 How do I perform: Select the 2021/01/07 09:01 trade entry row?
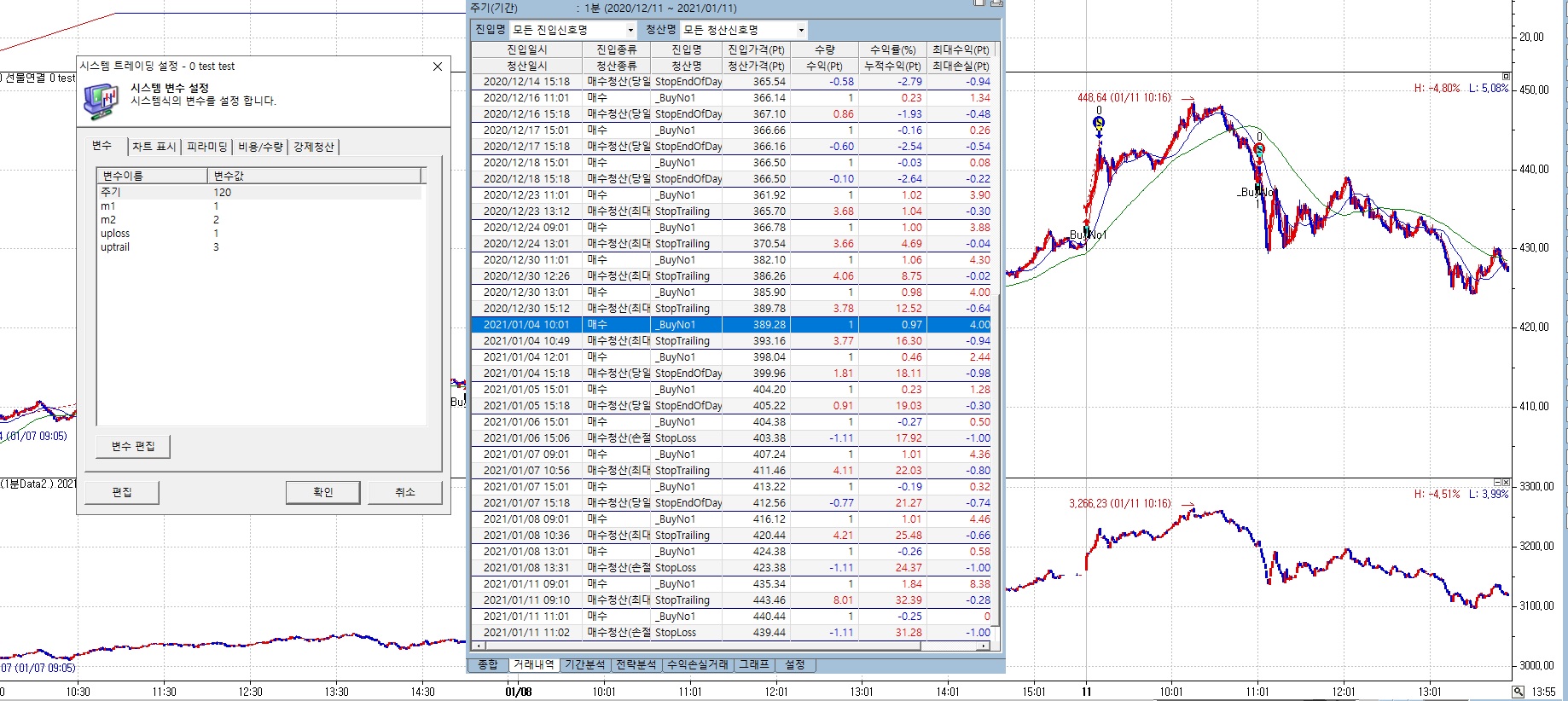tap(526, 455)
